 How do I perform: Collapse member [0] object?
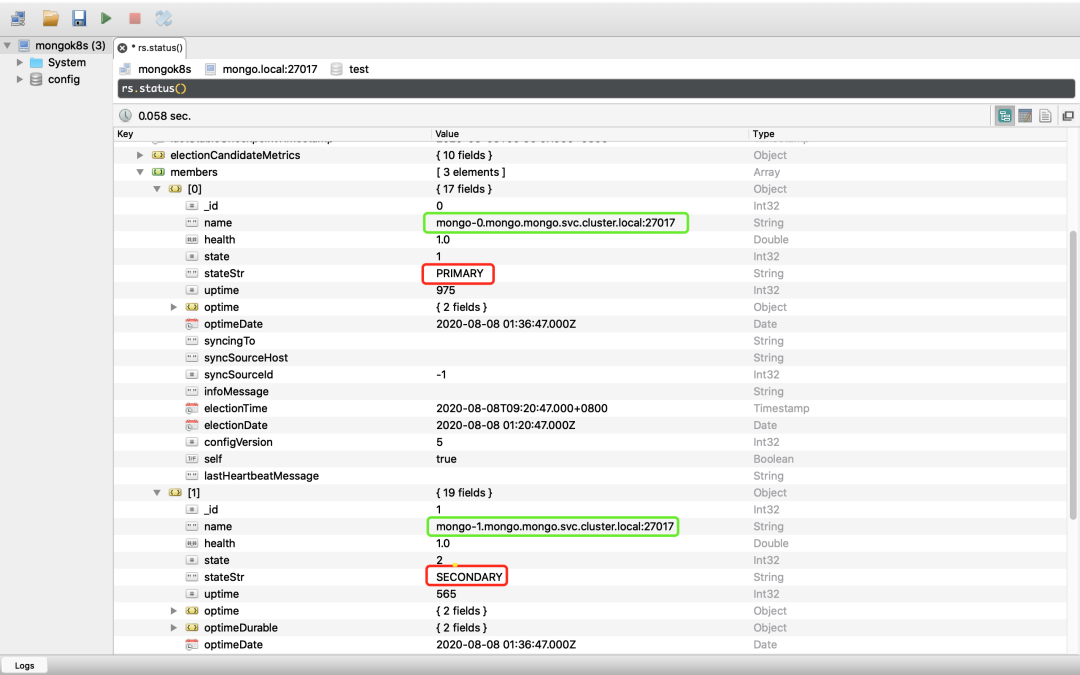pyautogui.click(x=157, y=189)
